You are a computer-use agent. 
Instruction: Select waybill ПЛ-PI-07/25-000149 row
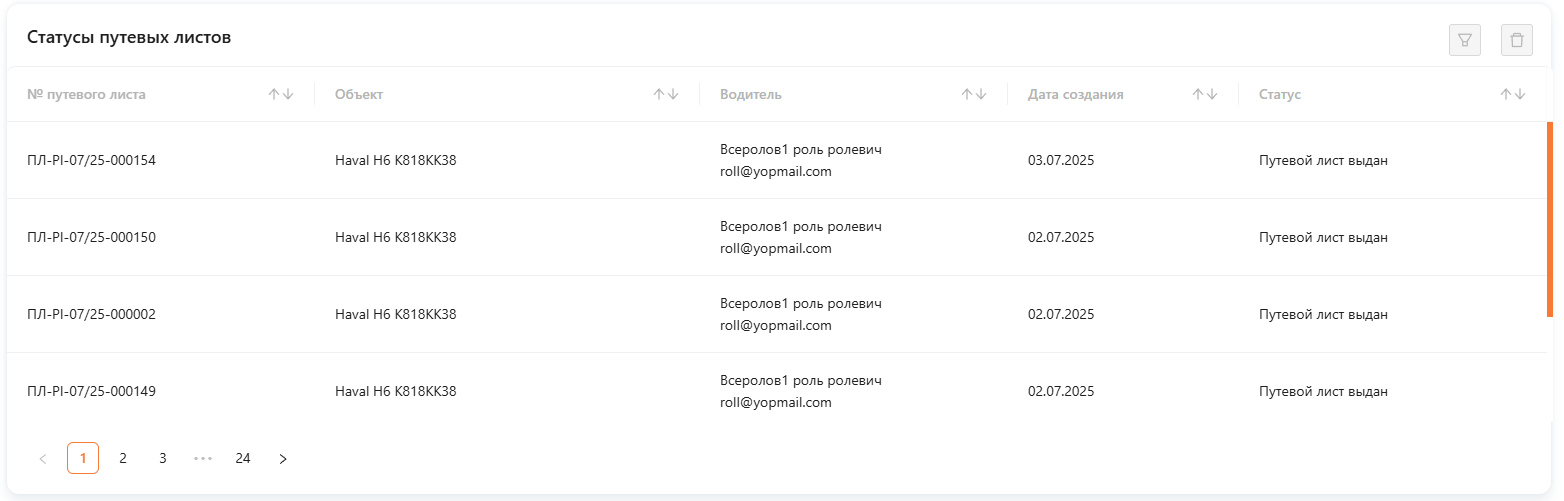pyautogui.click(x=777, y=391)
